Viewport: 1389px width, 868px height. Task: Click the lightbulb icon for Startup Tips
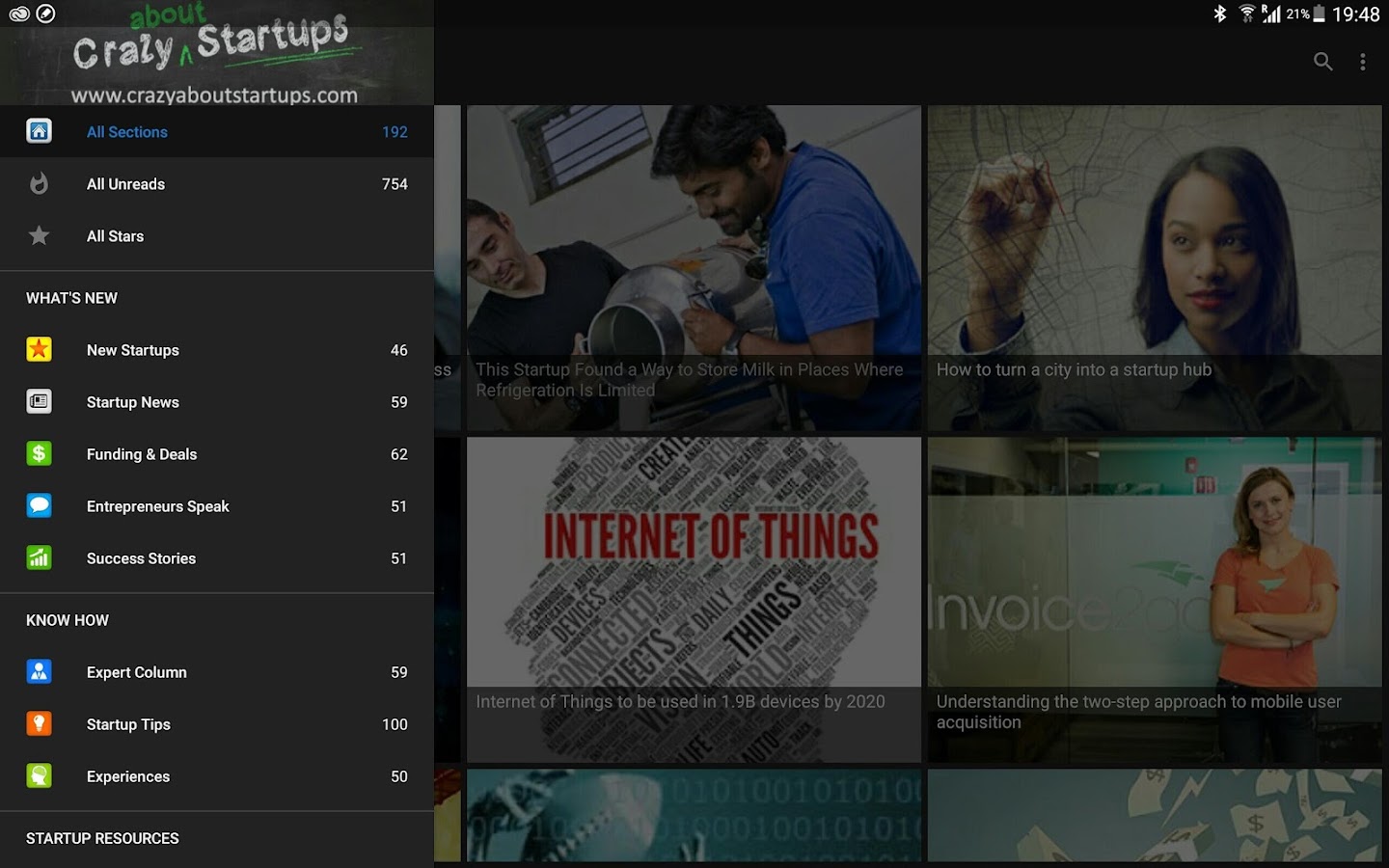coord(39,723)
